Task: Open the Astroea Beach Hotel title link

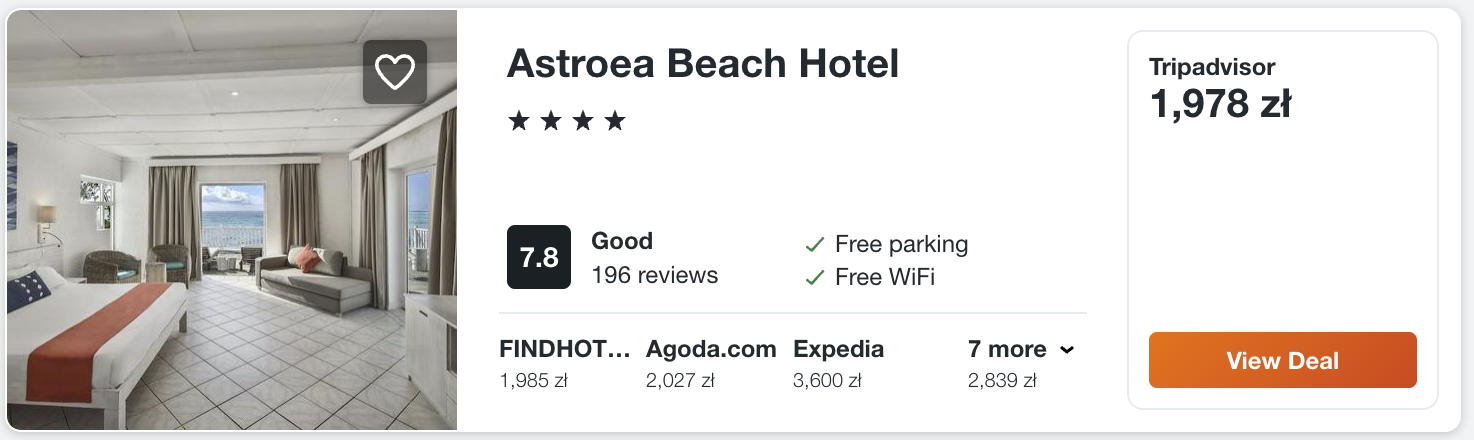Action: coord(703,64)
